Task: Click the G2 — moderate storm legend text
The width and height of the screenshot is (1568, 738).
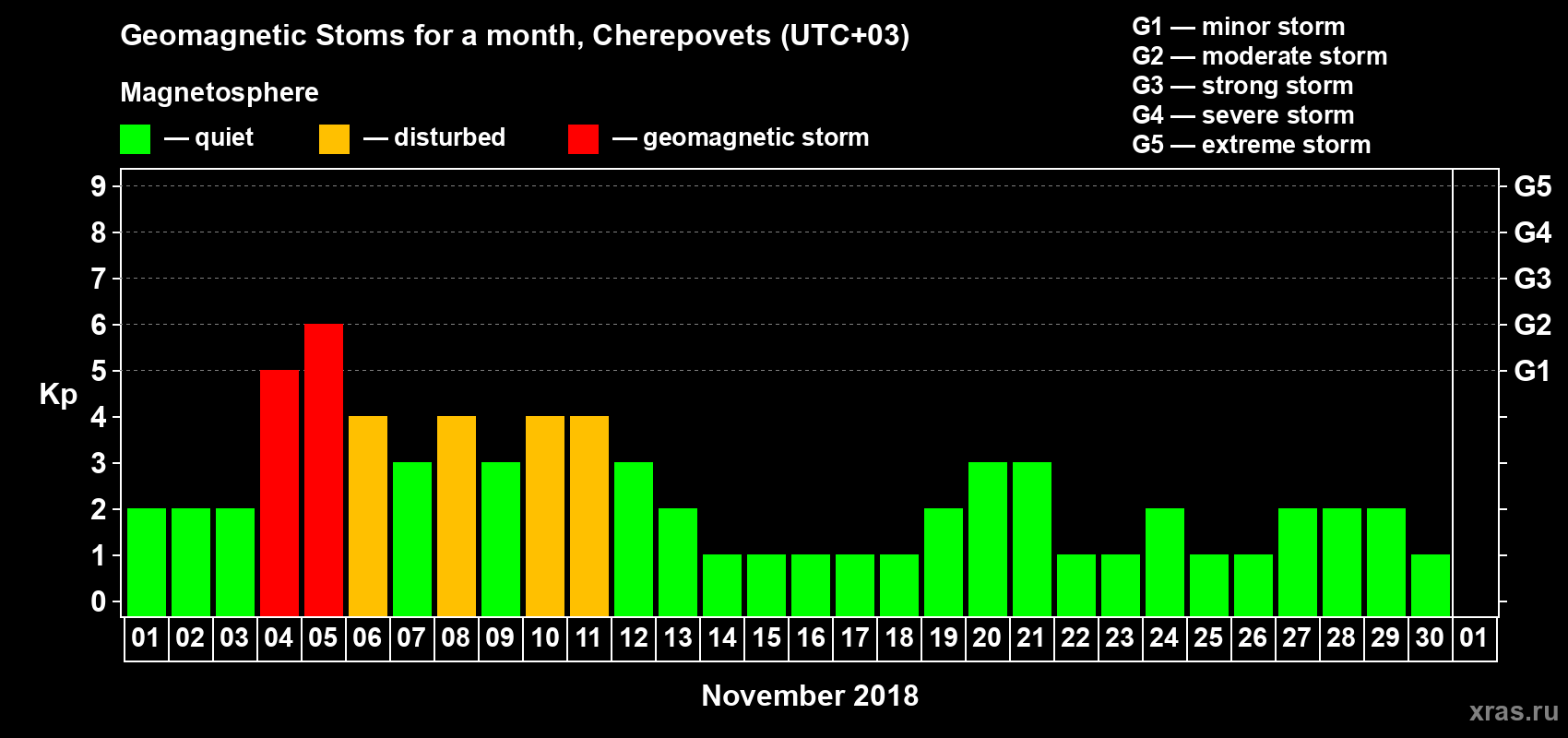Action: click(x=1260, y=56)
